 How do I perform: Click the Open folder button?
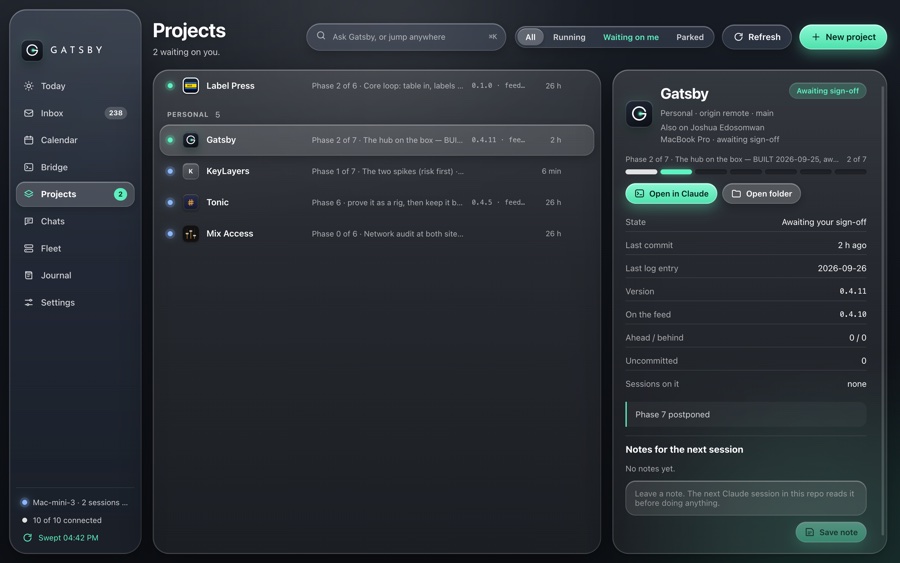[761, 193]
